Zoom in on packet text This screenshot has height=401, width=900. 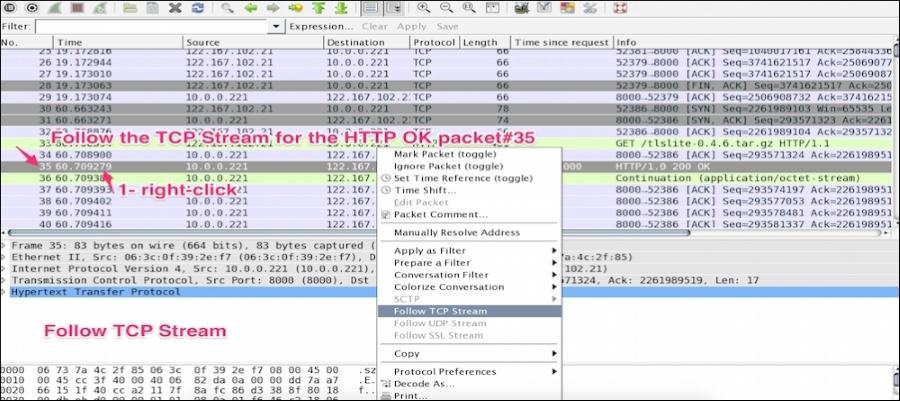tap(424, 8)
